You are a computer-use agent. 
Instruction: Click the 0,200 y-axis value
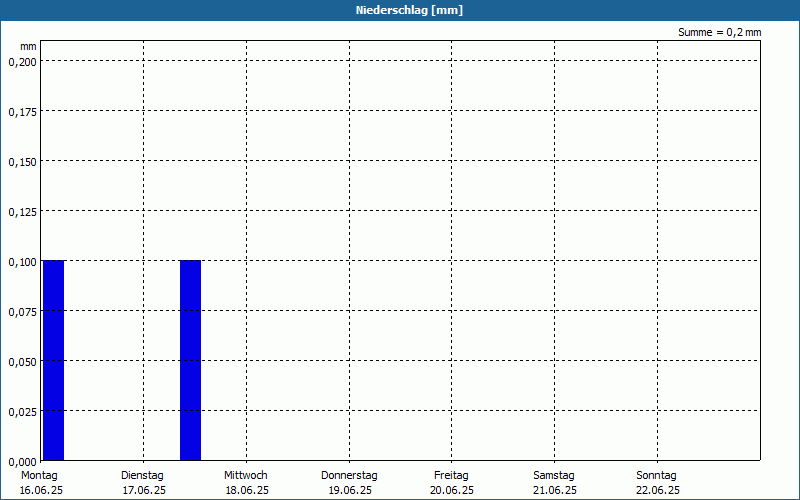click(x=22, y=62)
